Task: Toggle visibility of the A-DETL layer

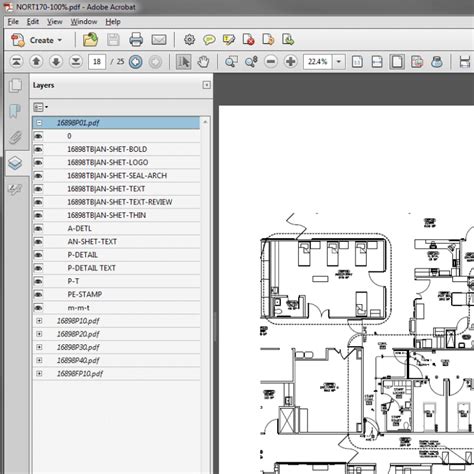Action: pyautogui.click(x=39, y=228)
